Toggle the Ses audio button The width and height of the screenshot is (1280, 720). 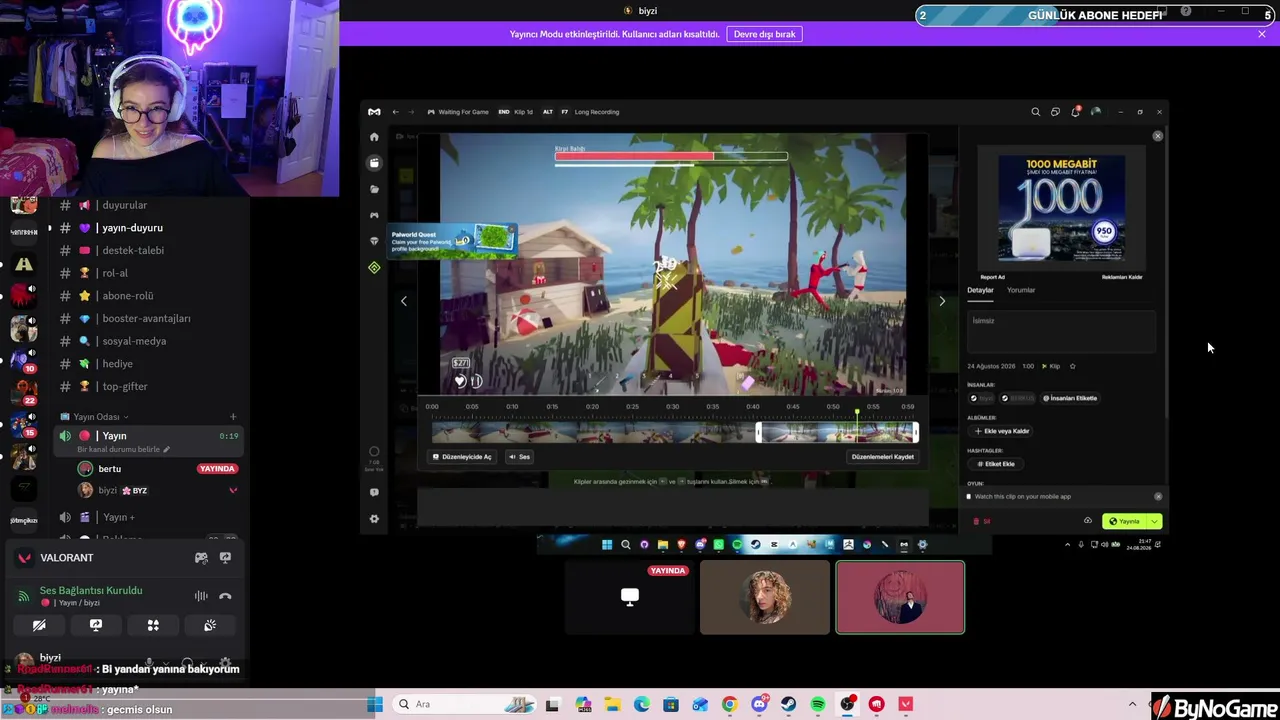(519, 457)
